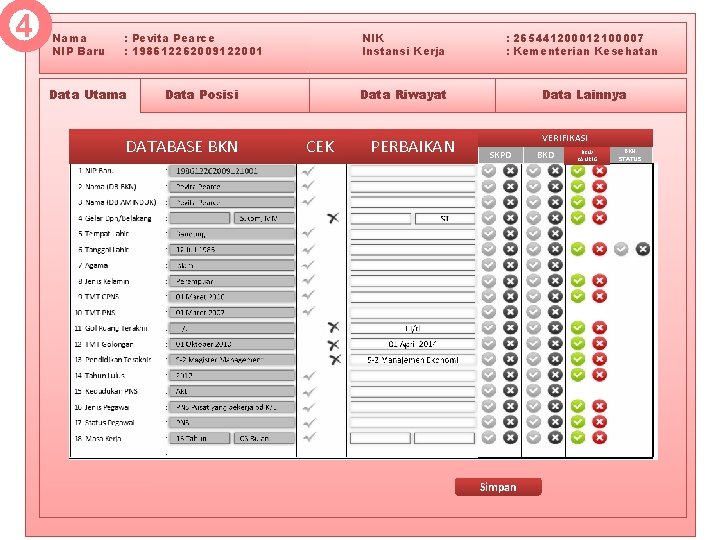Click SKPD gray check on Nama (DB ADMINDUK) row
Screen dimensions: 720x540
click(489, 202)
